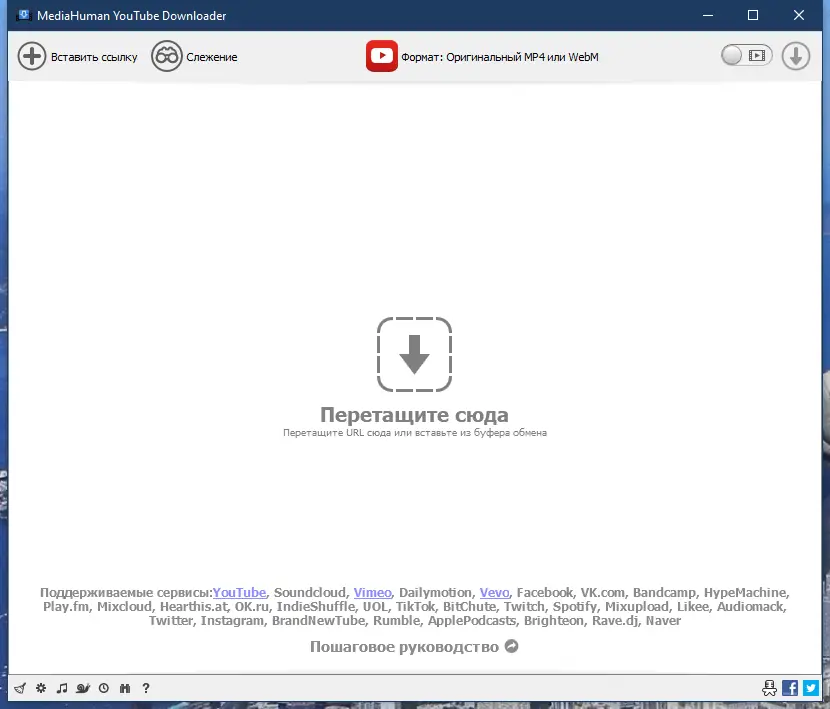830x709 pixels.
Task: Start all downloads with the arrow button
Action: click(796, 56)
